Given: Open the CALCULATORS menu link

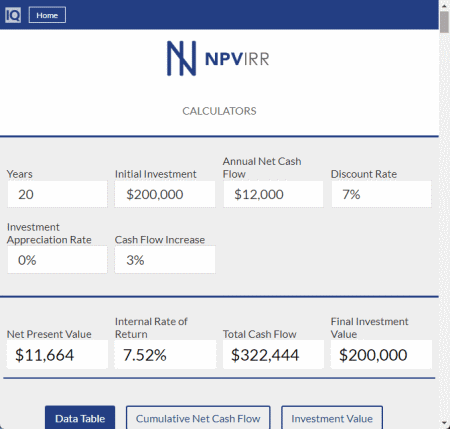Looking at the screenshot, I should click(x=219, y=111).
